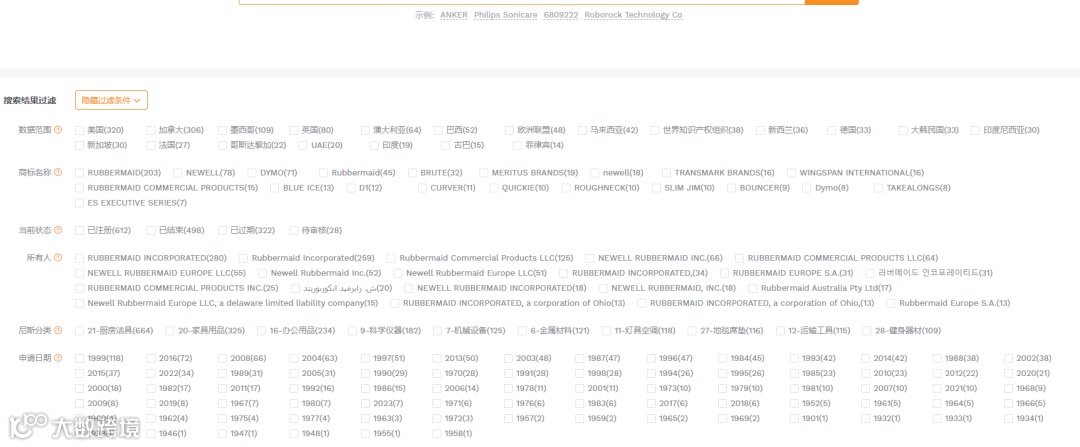The height and width of the screenshot is (447, 1080).
Task: Check the 2022(34) date checkbox
Action: point(151,374)
